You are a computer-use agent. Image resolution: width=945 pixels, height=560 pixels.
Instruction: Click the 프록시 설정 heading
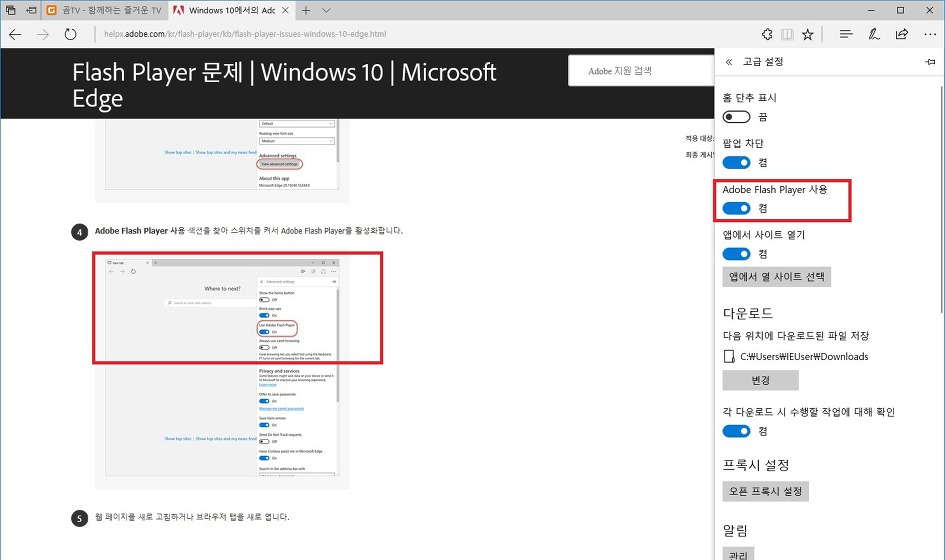(x=756, y=465)
